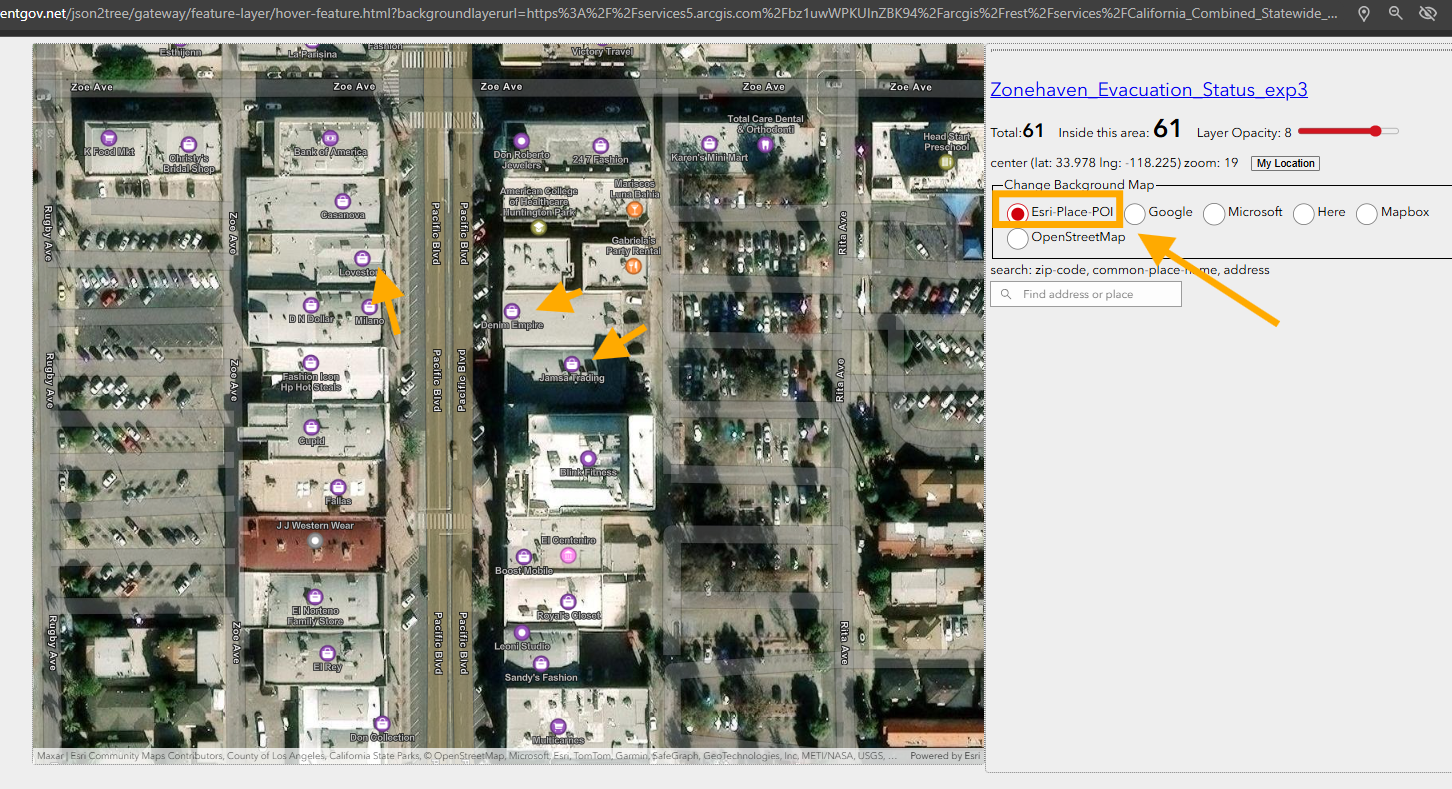The width and height of the screenshot is (1452, 789).
Task: Click the Cupid store marker
Action: (313, 427)
